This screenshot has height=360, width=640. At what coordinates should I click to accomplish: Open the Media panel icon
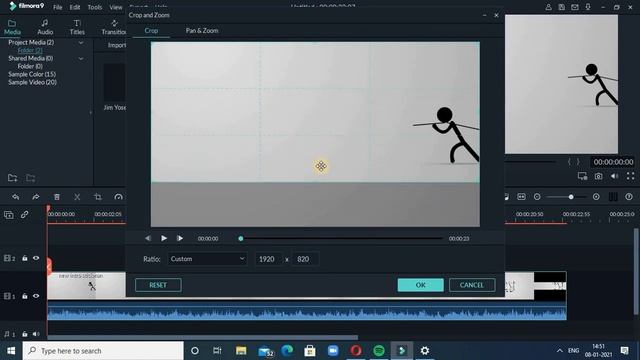[x=12, y=27]
